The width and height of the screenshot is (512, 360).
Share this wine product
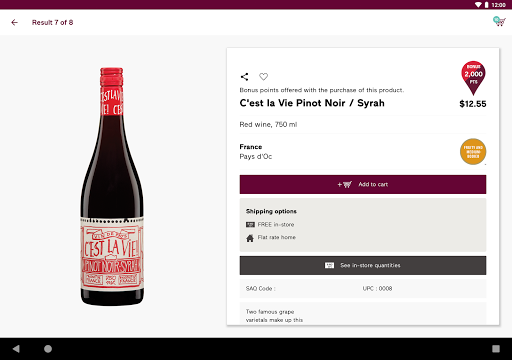pyautogui.click(x=244, y=77)
